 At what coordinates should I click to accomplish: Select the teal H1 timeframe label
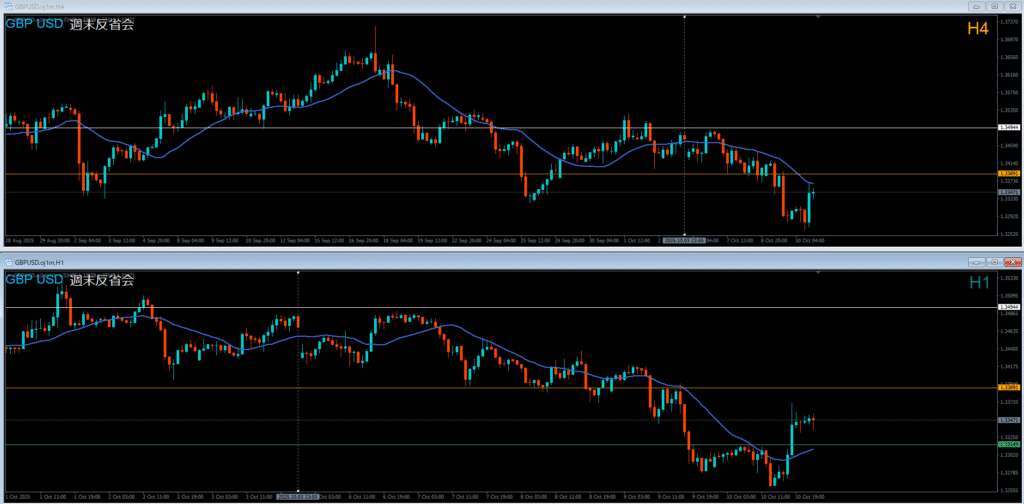978,284
